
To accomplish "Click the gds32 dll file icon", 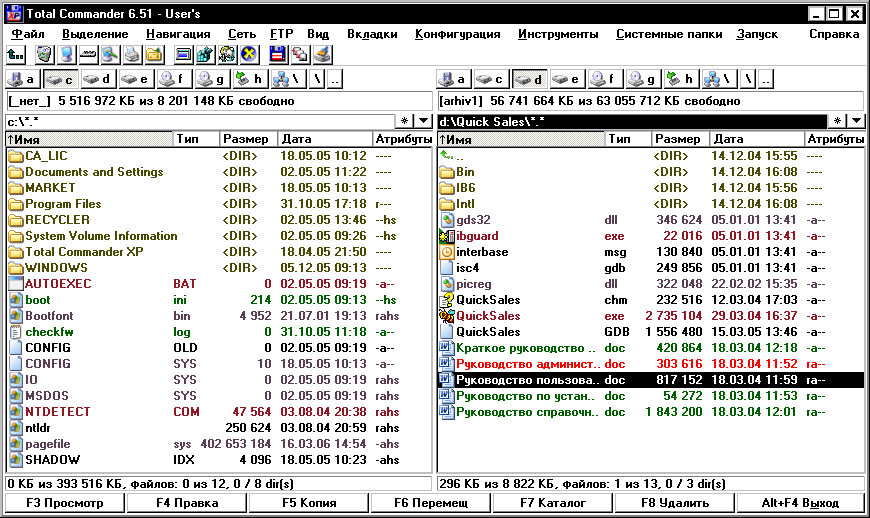I will 447,220.
